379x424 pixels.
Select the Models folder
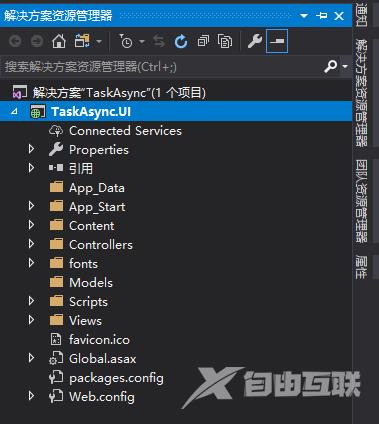(91, 283)
